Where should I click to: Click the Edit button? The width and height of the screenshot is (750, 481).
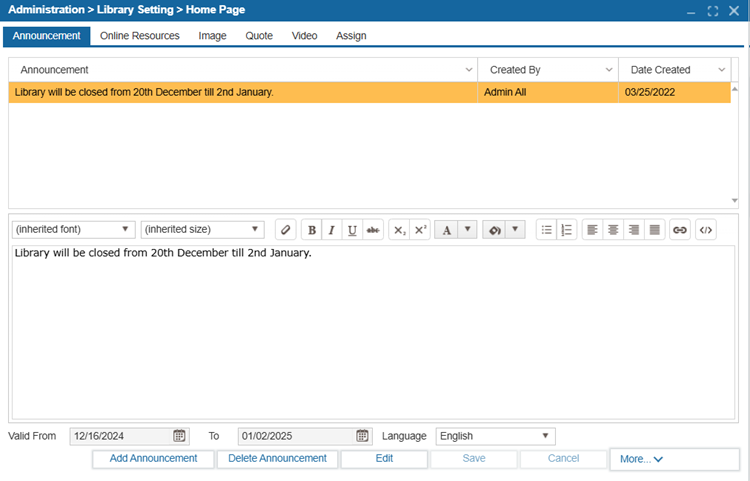click(384, 459)
